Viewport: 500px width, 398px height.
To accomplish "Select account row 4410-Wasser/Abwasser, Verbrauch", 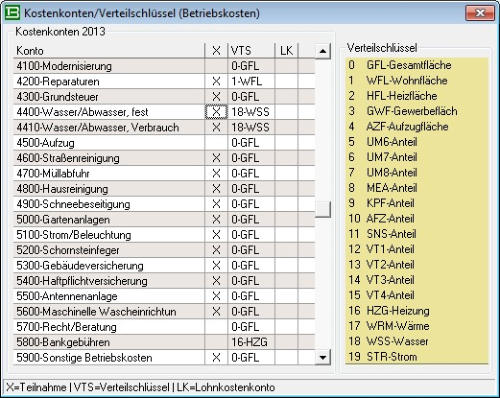I will (164, 127).
